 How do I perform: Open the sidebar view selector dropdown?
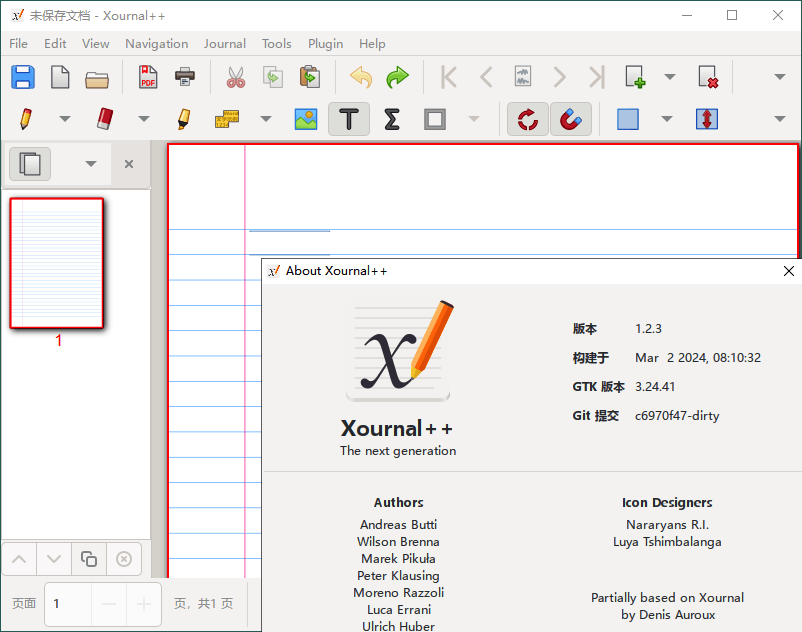91,164
